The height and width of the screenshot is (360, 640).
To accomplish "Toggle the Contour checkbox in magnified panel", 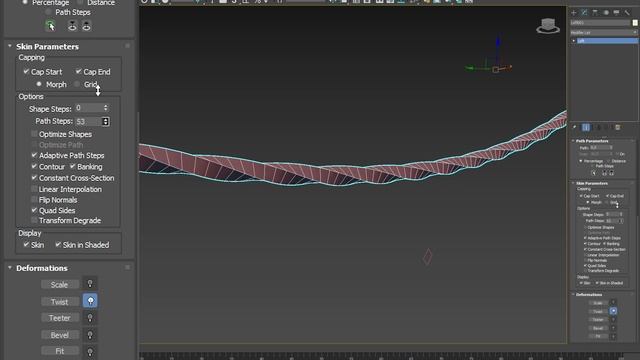I will pos(34,167).
